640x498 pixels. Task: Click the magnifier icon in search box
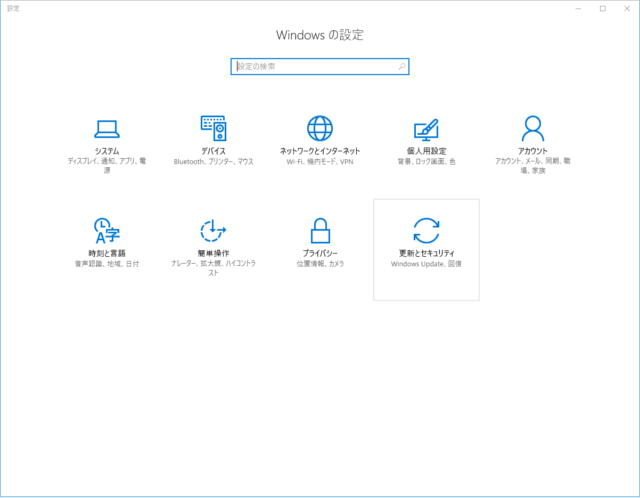[x=402, y=67]
